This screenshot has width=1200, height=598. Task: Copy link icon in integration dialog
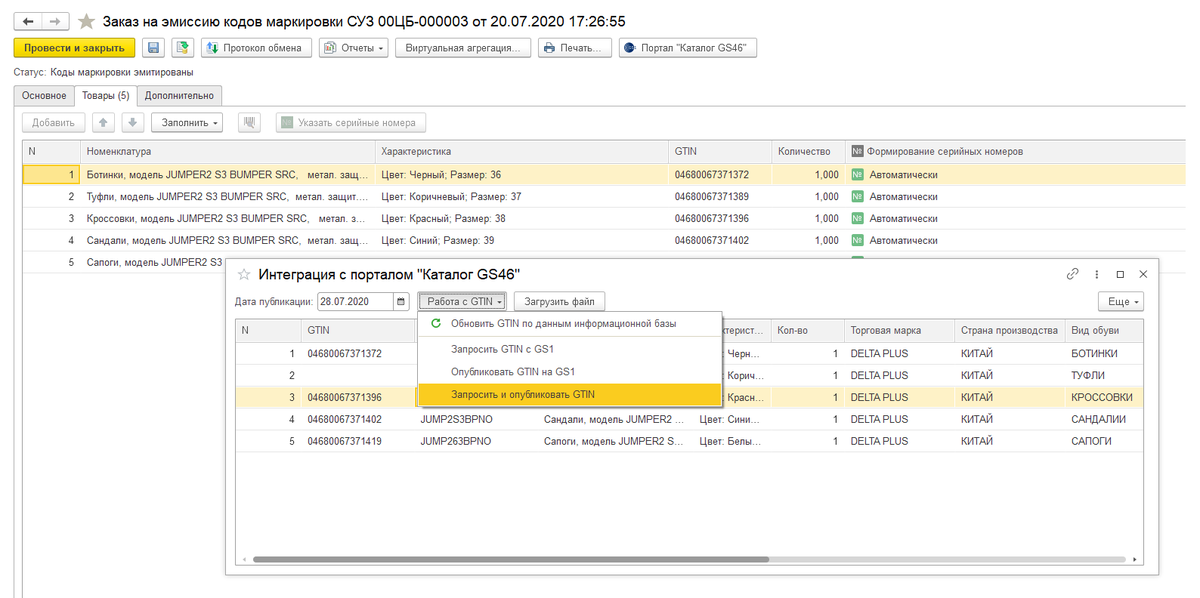1073,274
